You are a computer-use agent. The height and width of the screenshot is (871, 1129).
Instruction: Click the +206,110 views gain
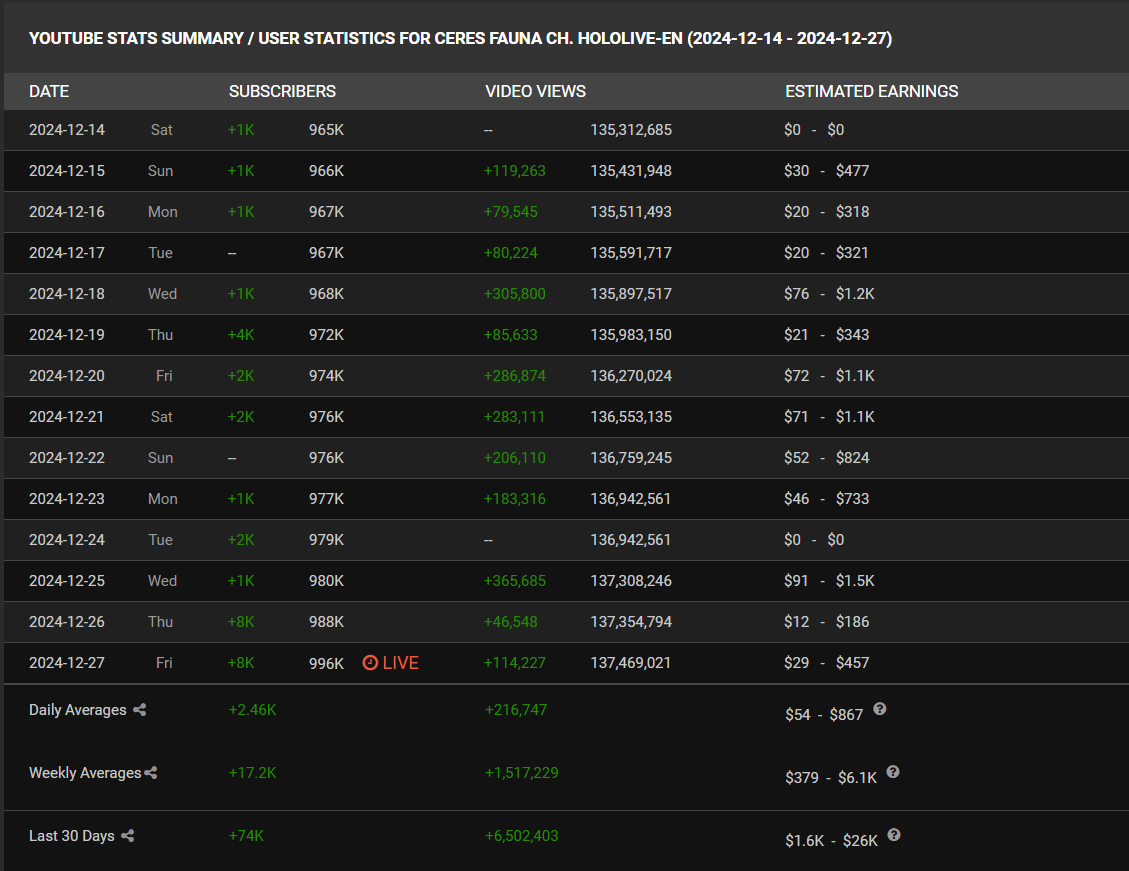pos(514,458)
